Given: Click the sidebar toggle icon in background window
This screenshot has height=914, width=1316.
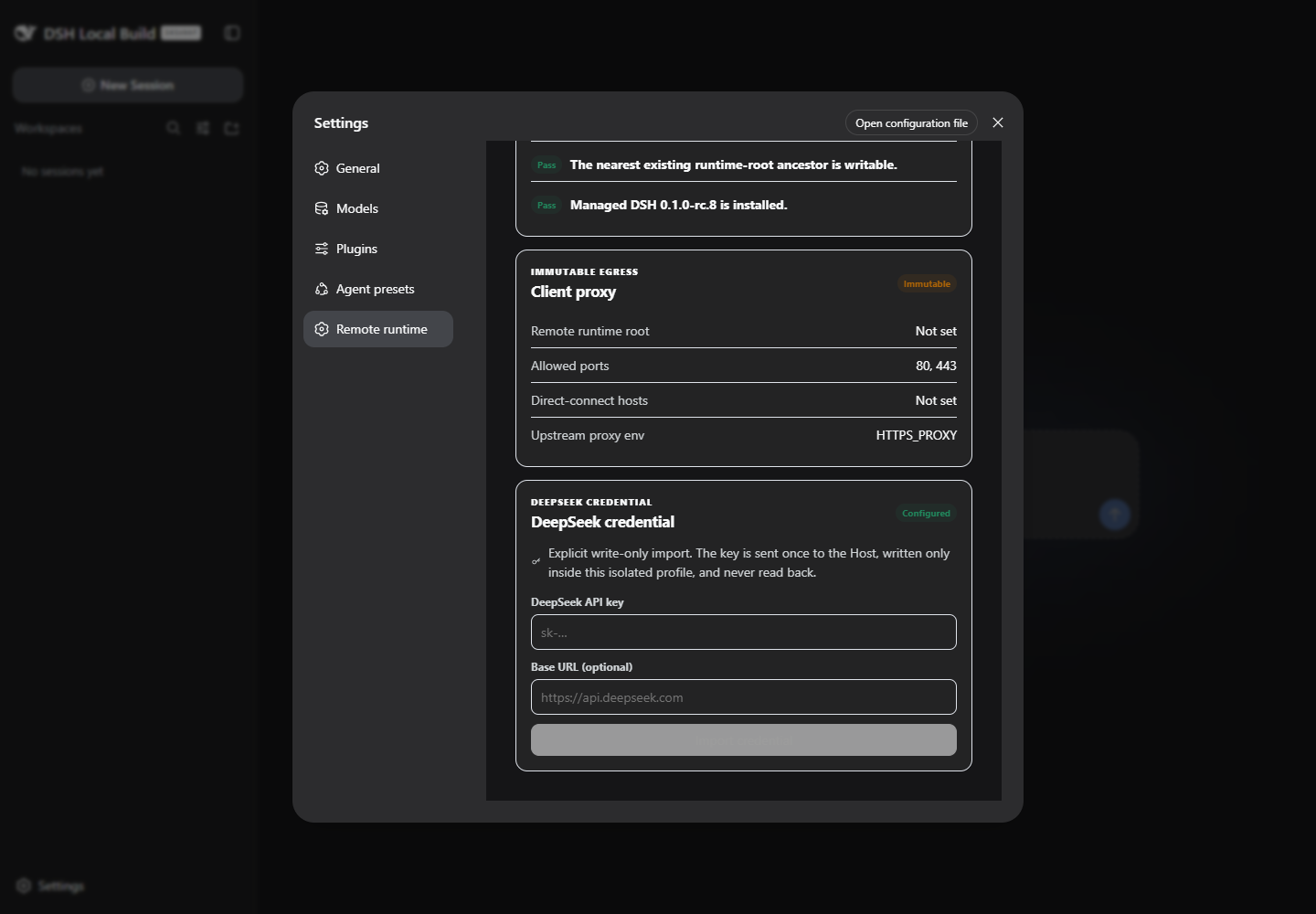Looking at the screenshot, I should pyautogui.click(x=232, y=33).
